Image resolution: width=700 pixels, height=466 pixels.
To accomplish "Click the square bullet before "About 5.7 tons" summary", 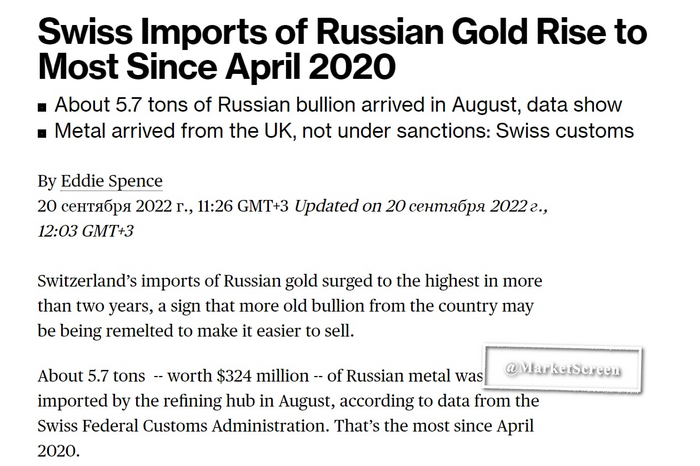I will 43,106.
